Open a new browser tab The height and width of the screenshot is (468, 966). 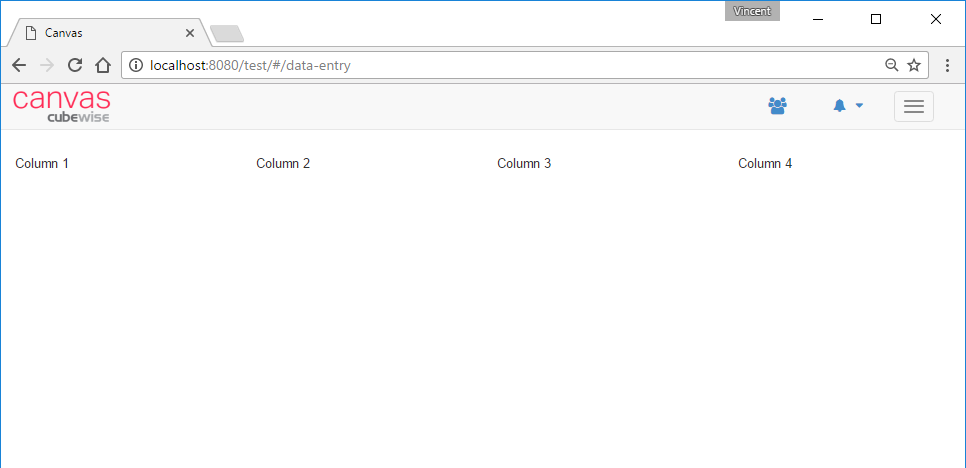click(227, 34)
